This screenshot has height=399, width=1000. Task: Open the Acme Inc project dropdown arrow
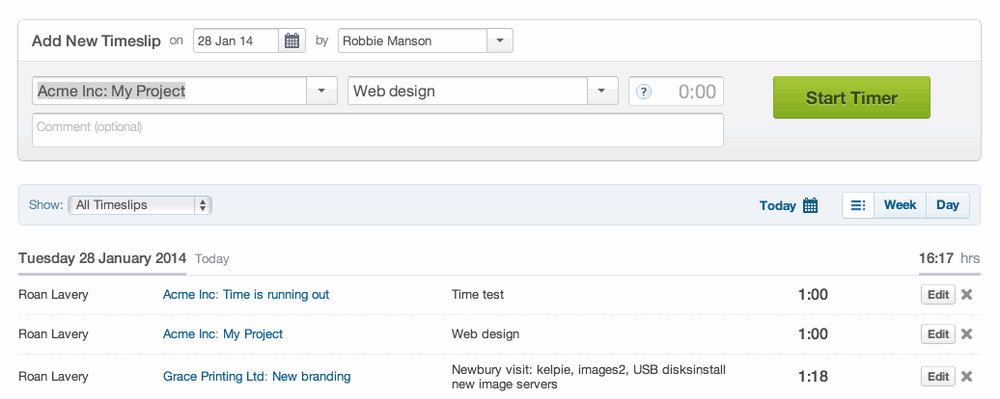322,91
